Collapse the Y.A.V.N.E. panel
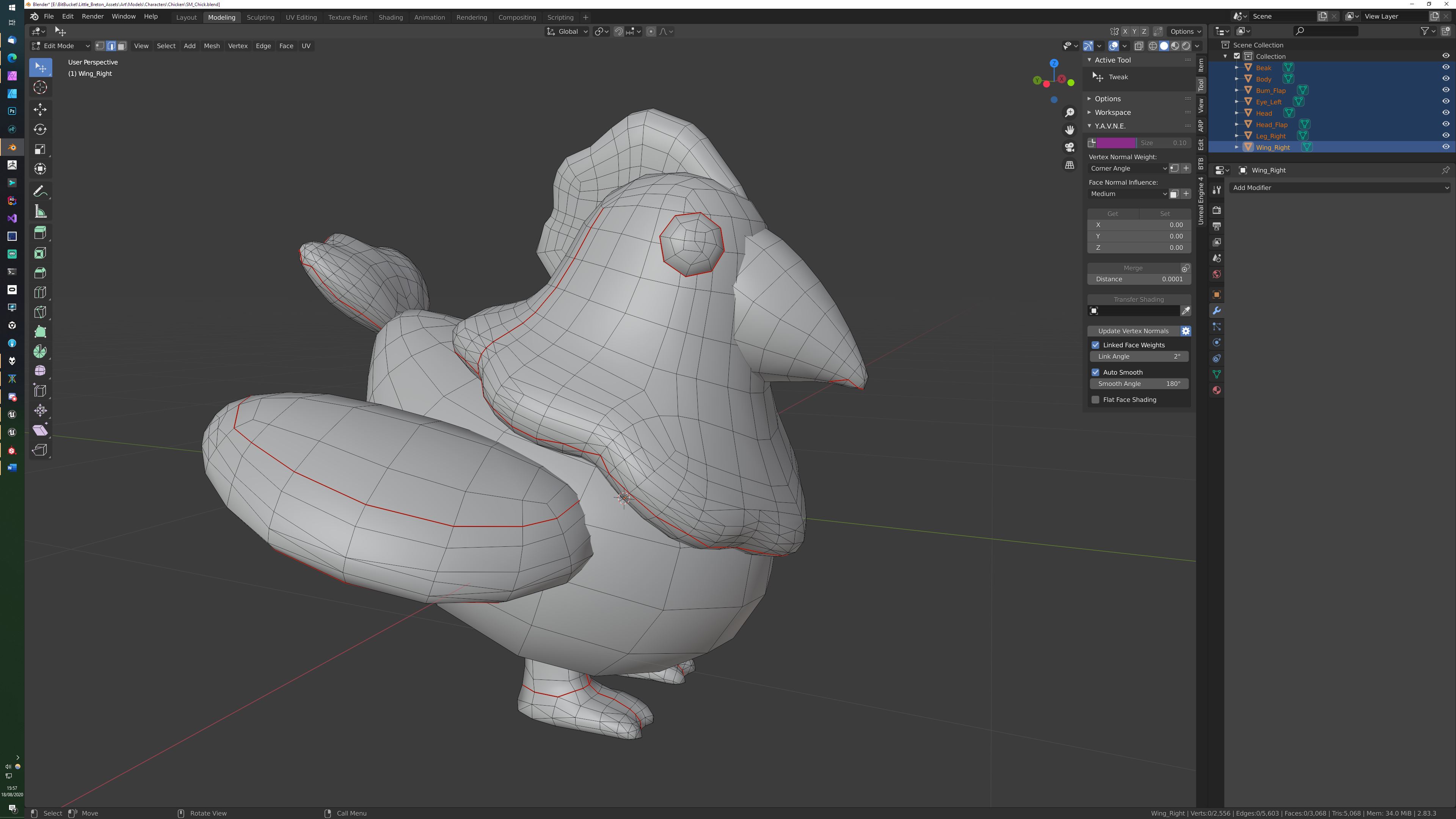The image size is (1456, 819). (x=1109, y=126)
